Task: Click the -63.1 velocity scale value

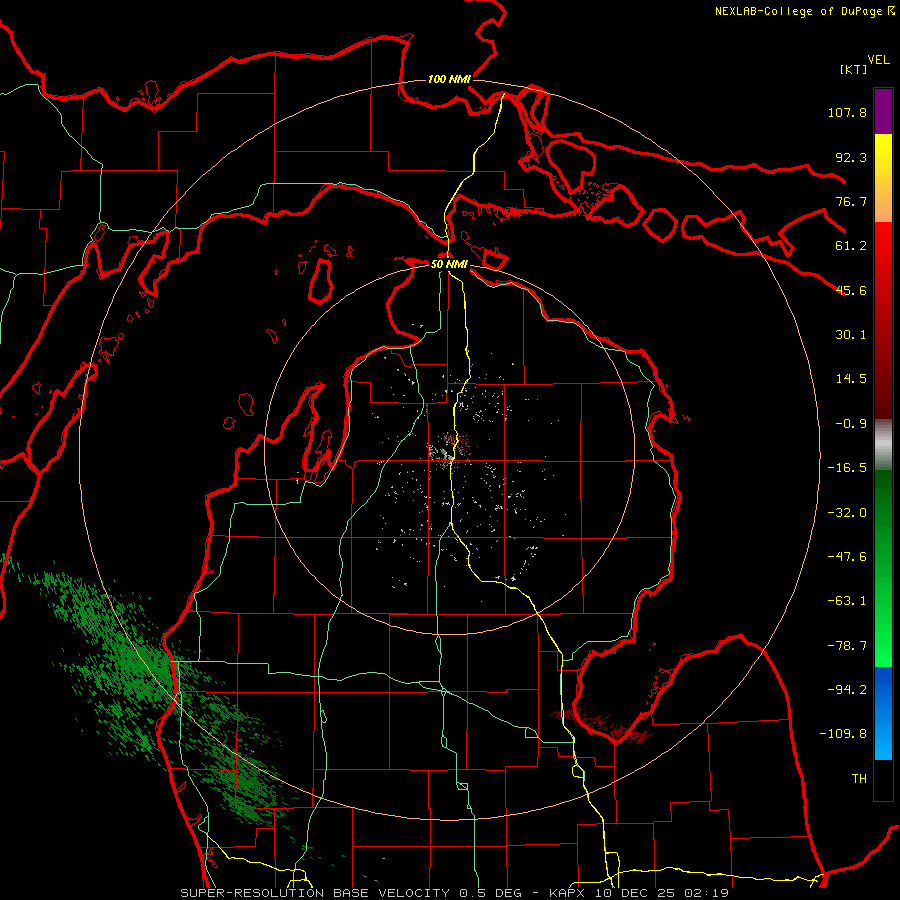Action: point(847,601)
